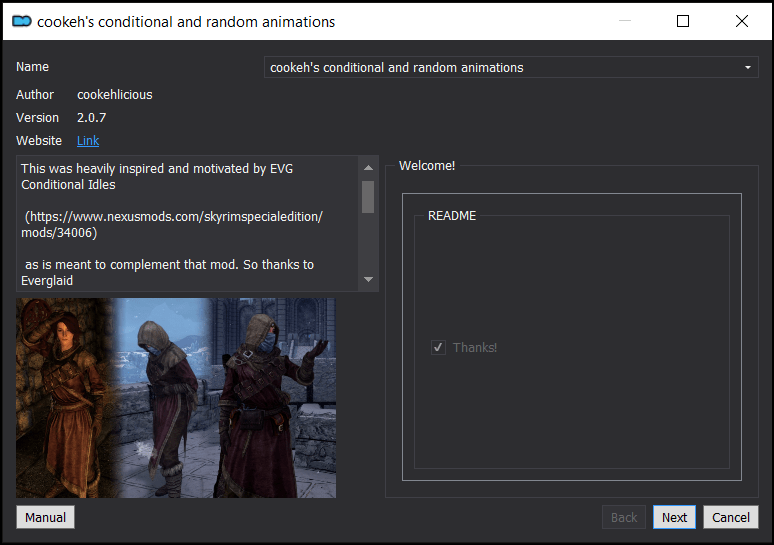Maximize the installer window
Screen dimensions: 774x545
[683, 21]
